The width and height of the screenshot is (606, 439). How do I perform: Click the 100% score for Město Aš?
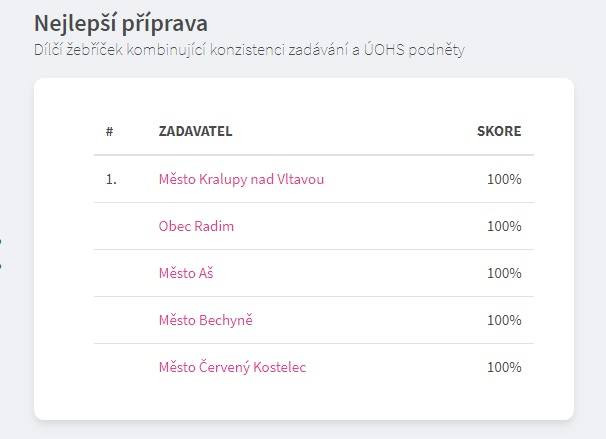(504, 273)
